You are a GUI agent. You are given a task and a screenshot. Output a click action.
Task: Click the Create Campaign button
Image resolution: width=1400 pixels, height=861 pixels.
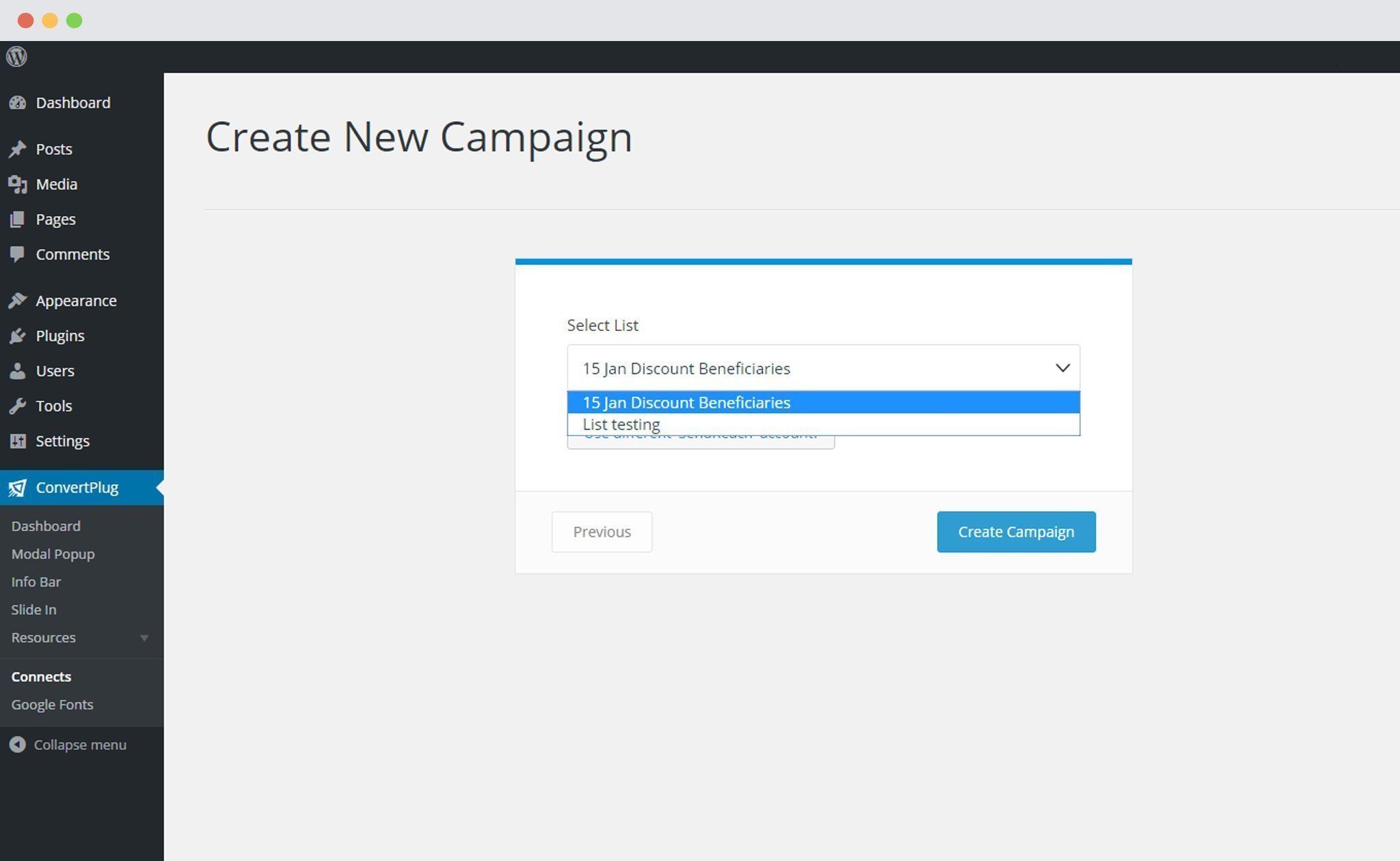[x=1016, y=532]
